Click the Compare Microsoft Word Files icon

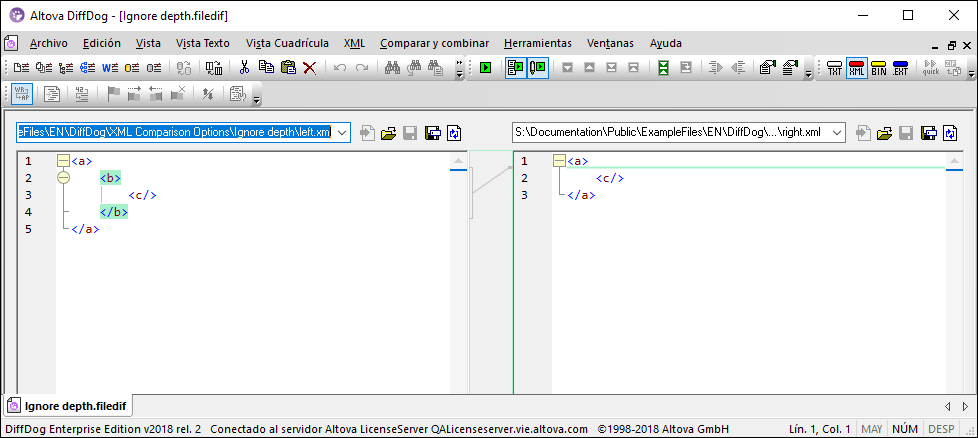pyautogui.click(x=110, y=67)
